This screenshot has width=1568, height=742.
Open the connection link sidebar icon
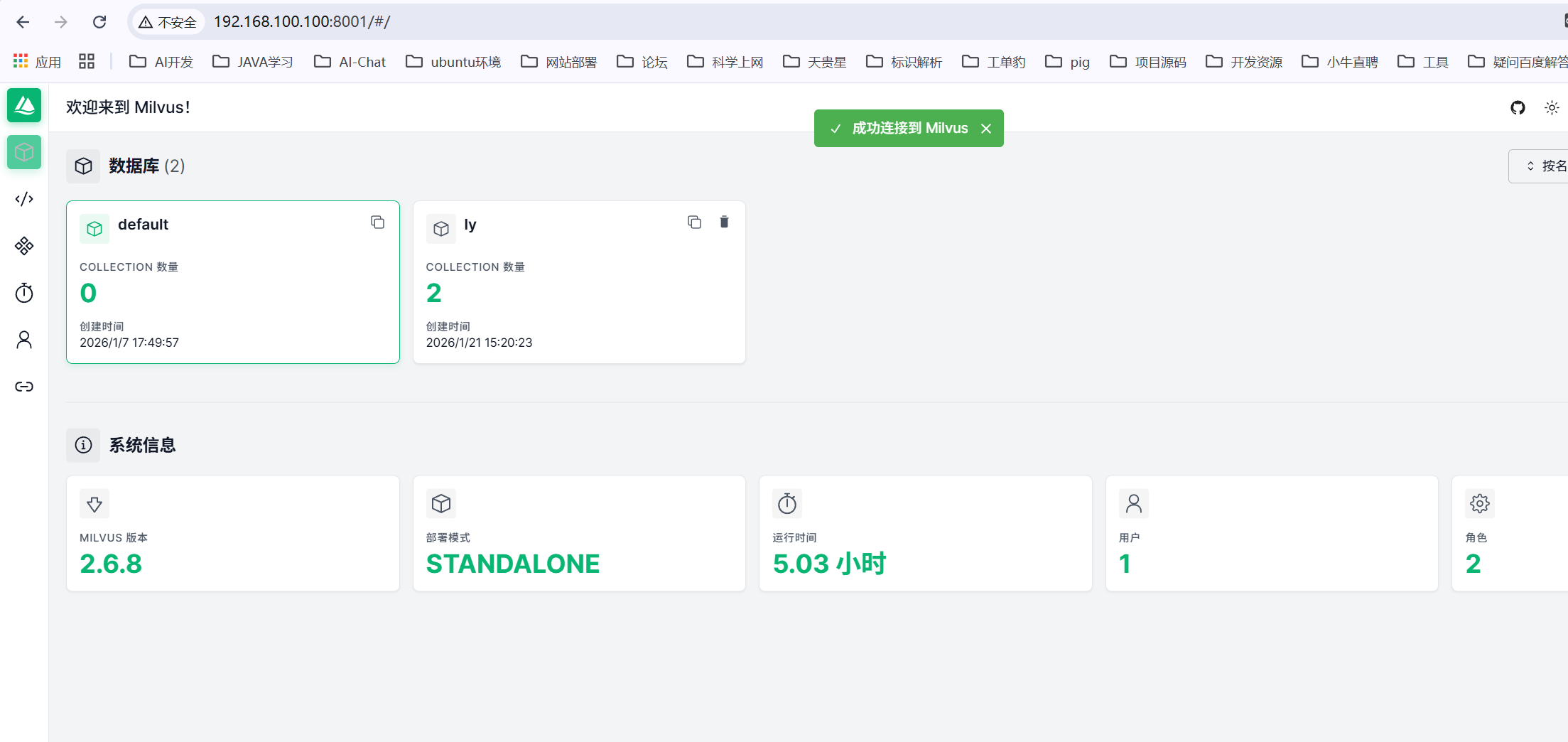click(x=24, y=387)
